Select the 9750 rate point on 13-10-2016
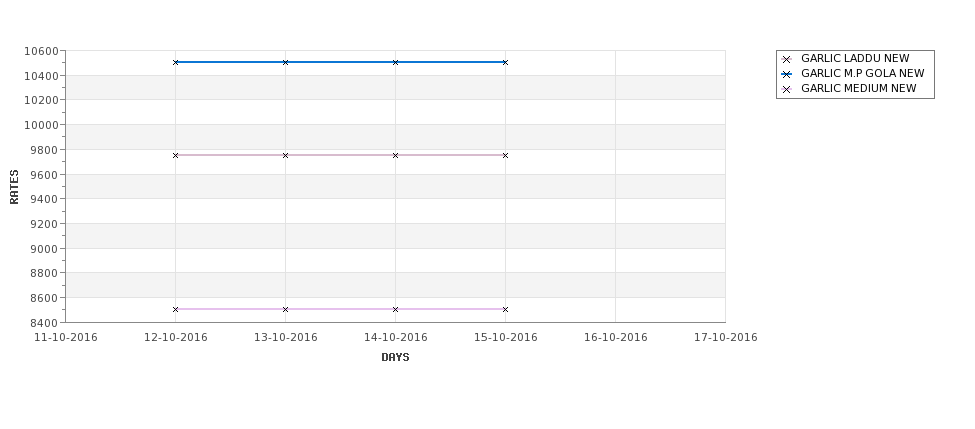The height and width of the screenshot is (429, 975). click(285, 155)
